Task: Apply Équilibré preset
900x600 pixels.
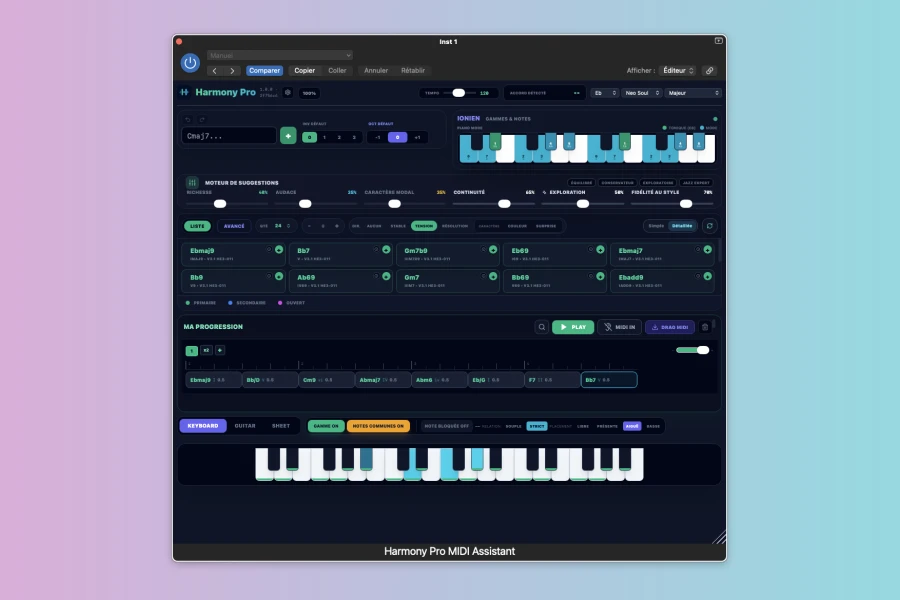Action: coord(581,183)
